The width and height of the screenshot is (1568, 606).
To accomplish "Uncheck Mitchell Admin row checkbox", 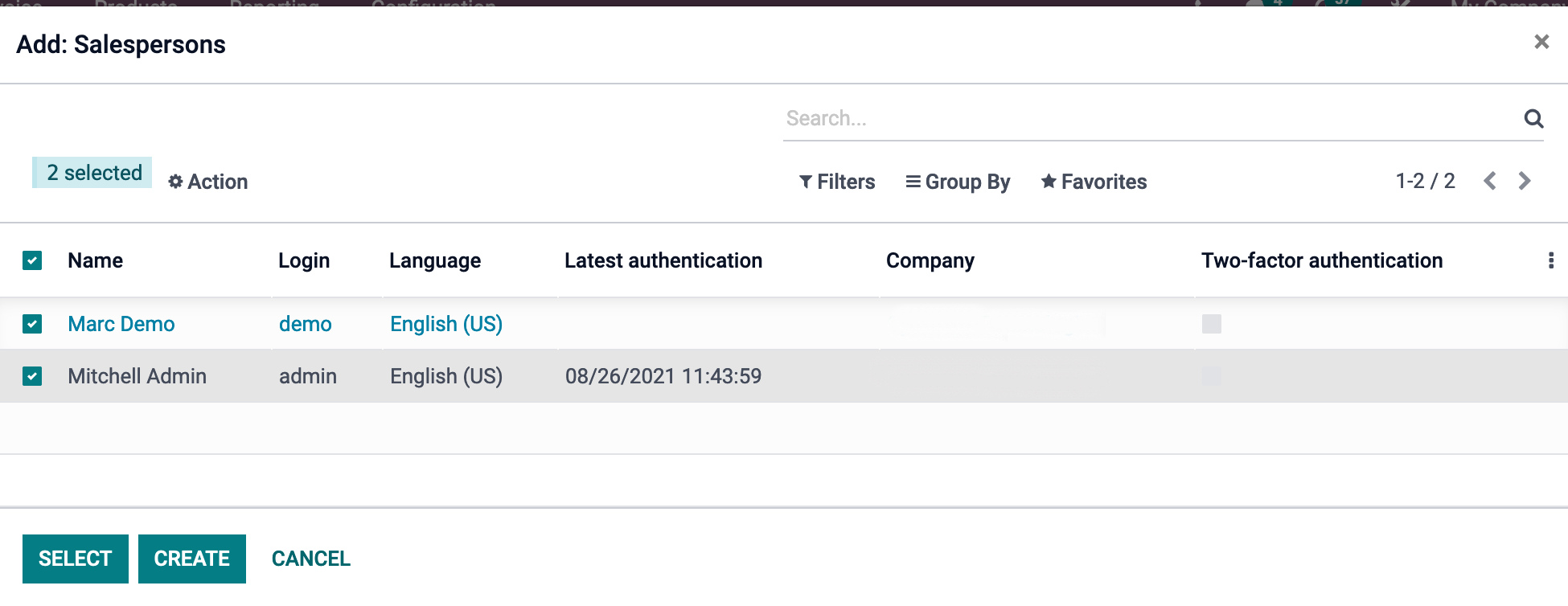I will pyautogui.click(x=32, y=376).
